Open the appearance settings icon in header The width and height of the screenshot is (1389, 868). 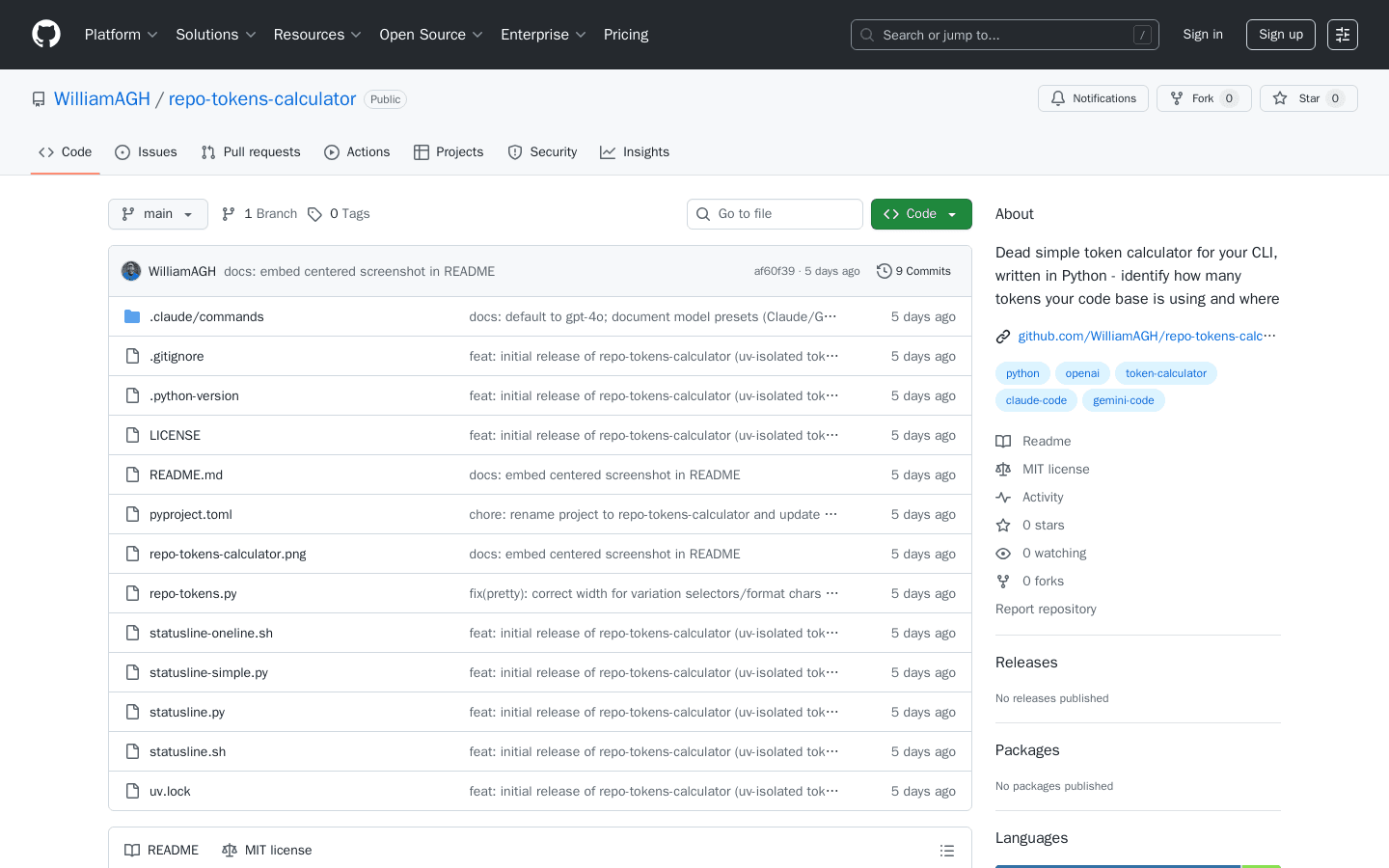pyautogui.click(x=1342, y=35)
